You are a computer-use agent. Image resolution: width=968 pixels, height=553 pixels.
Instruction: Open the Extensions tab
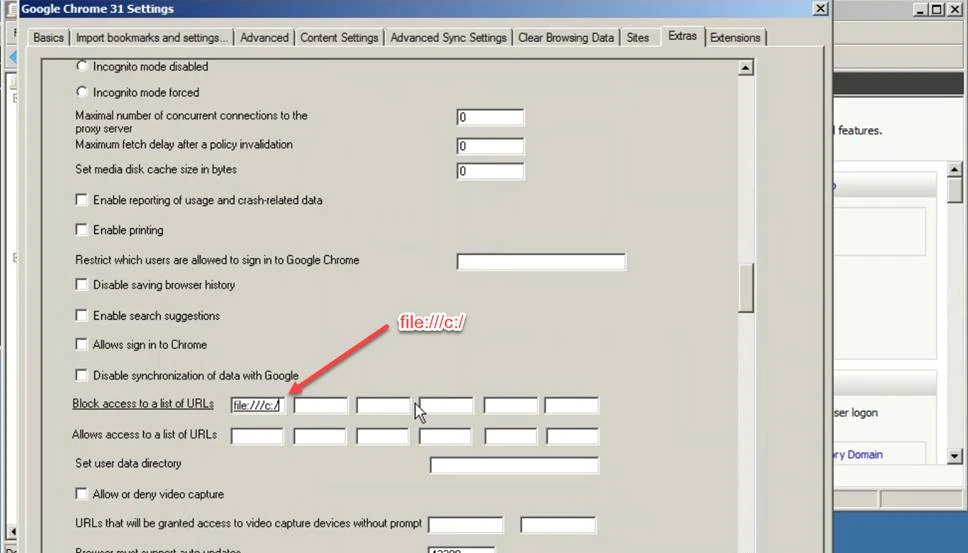pyautogui.click(x=735, y=38)
